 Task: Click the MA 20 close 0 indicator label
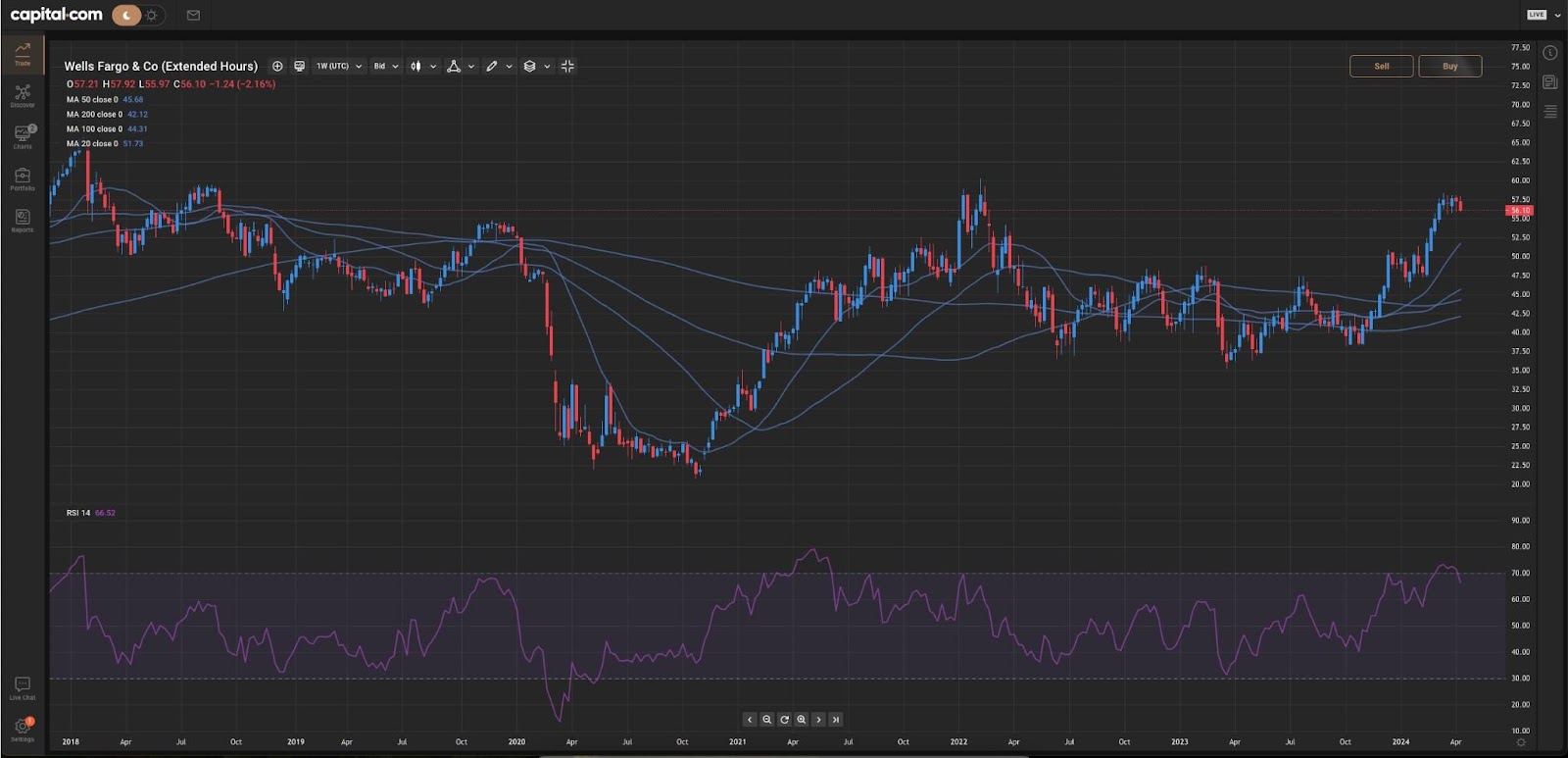(92, 143)
